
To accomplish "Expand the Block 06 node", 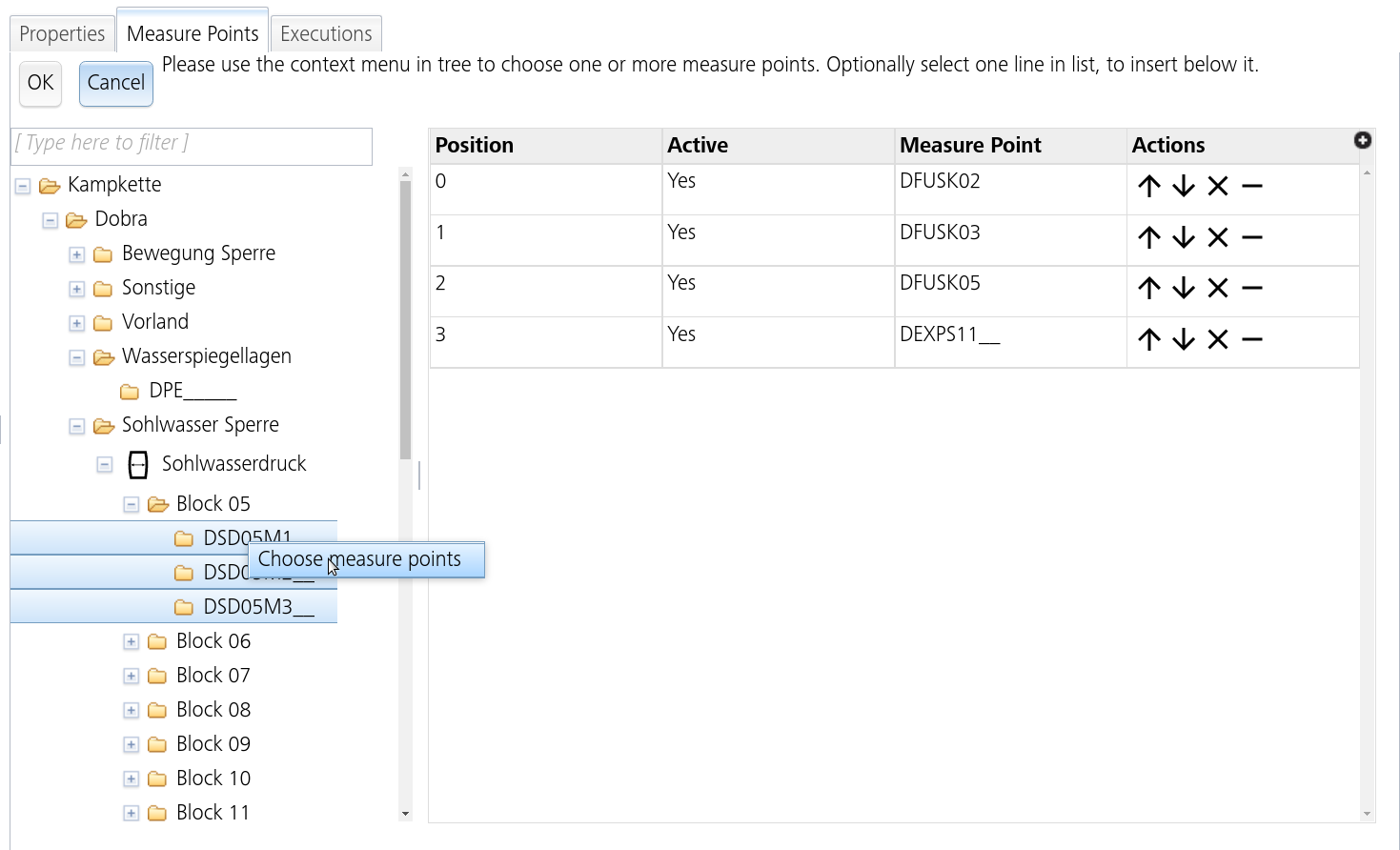I will (132, 641).
